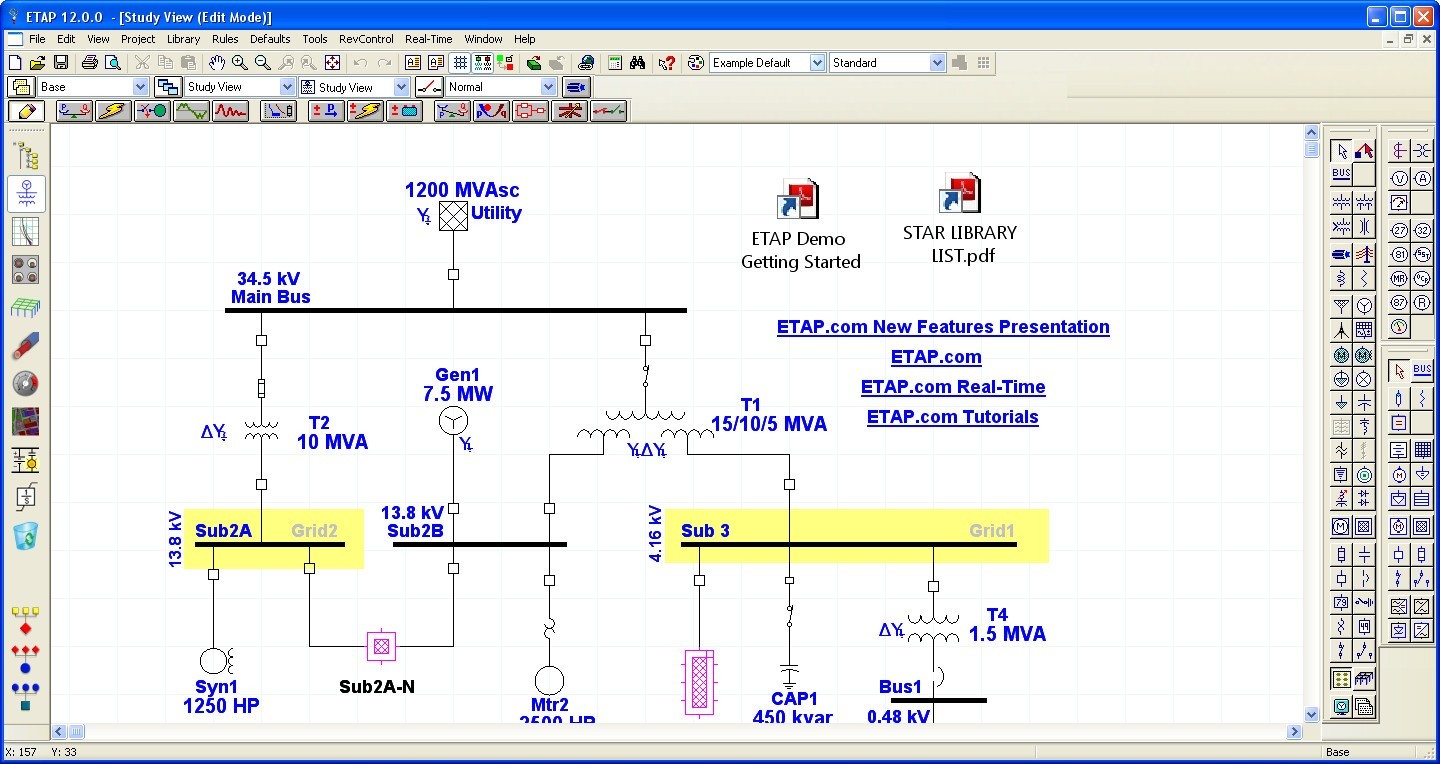The image size is (1440, 764).
Task: Select the Gen1 generator symbol
Action: [453, 421]
